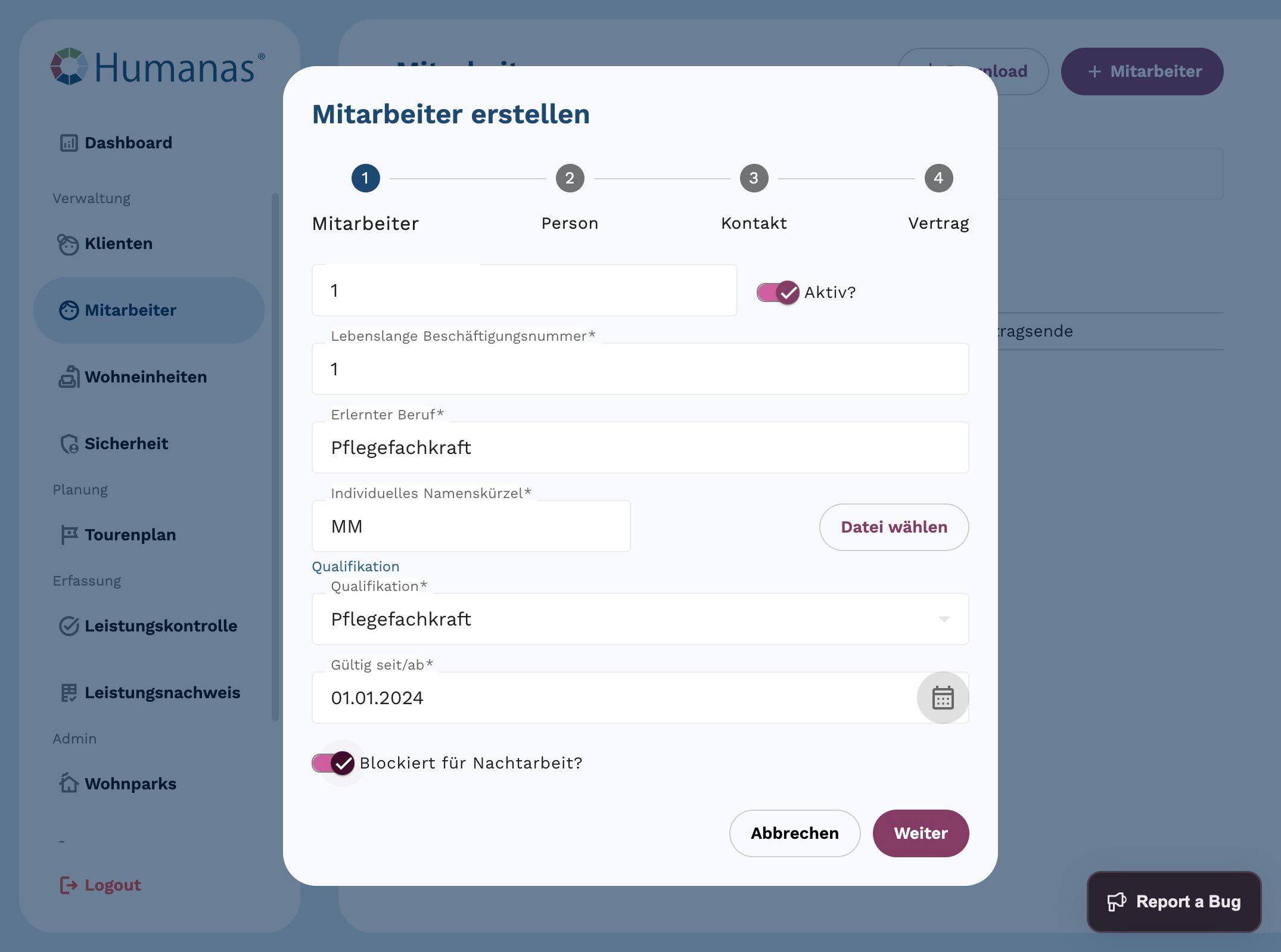1281x952 pixels.
Task: Open the calendar date picker icon
Action: [x=943, y=698]
